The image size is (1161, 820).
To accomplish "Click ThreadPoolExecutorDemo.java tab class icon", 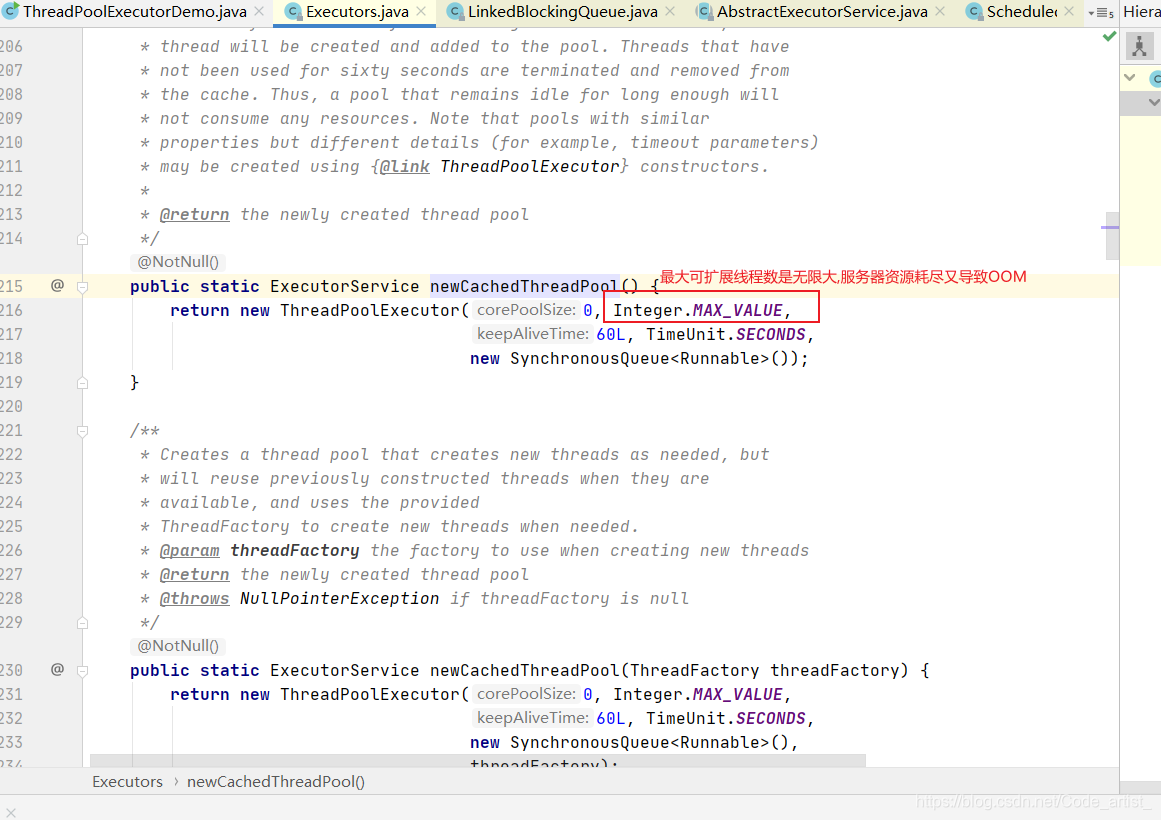I will tap(10, 12).
